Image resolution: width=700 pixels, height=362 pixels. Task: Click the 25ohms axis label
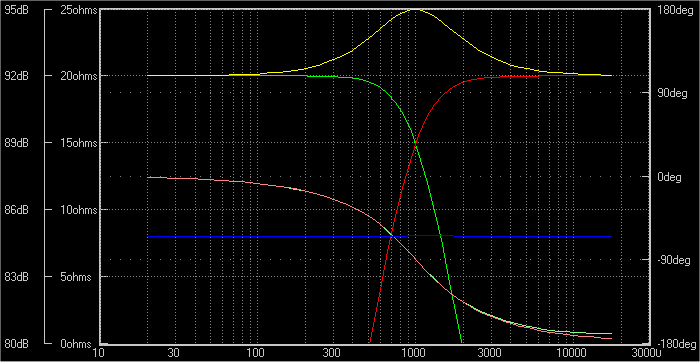[78, 10]
